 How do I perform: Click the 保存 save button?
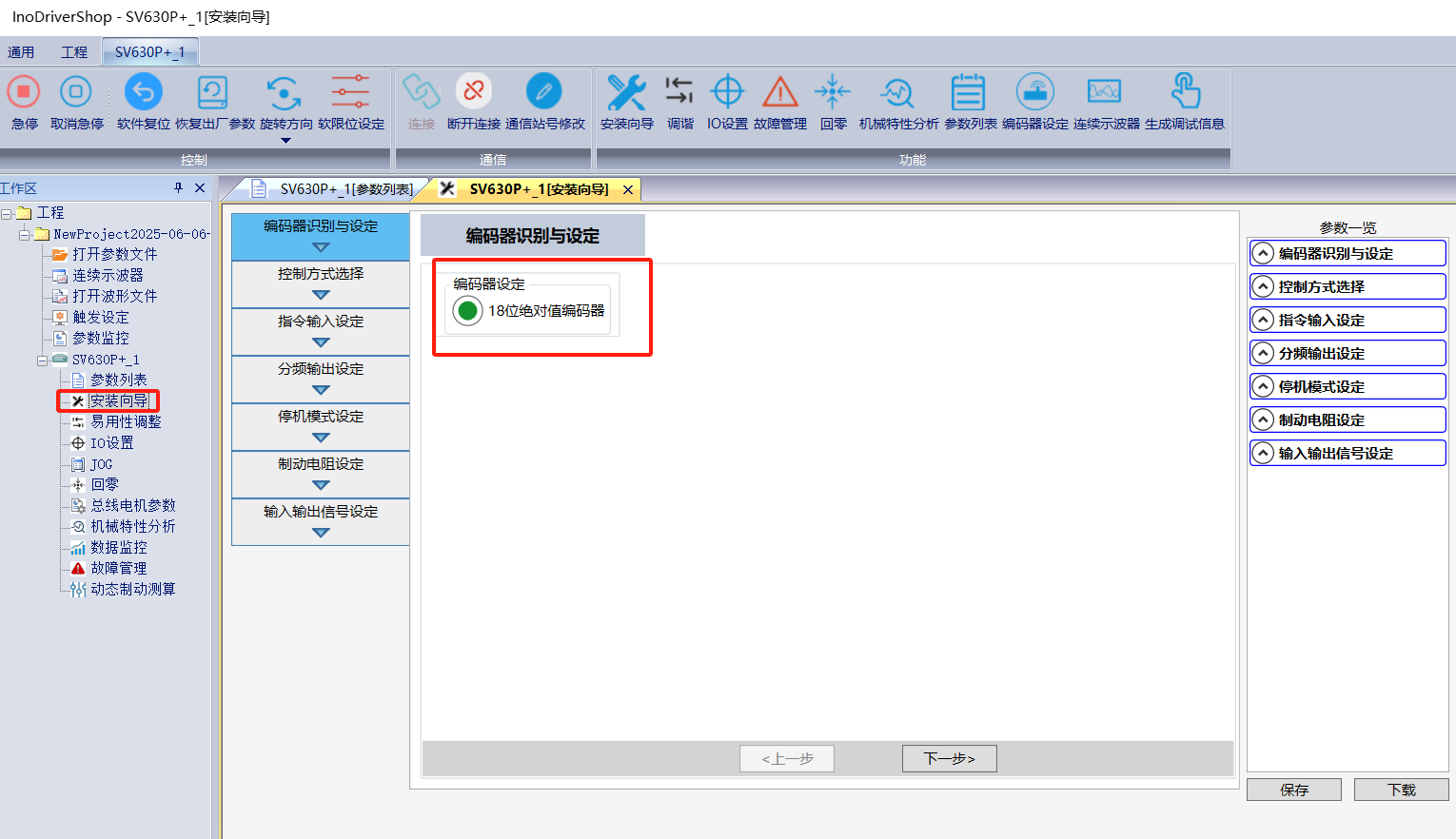pyautogui.click(x=1293, y=790)
